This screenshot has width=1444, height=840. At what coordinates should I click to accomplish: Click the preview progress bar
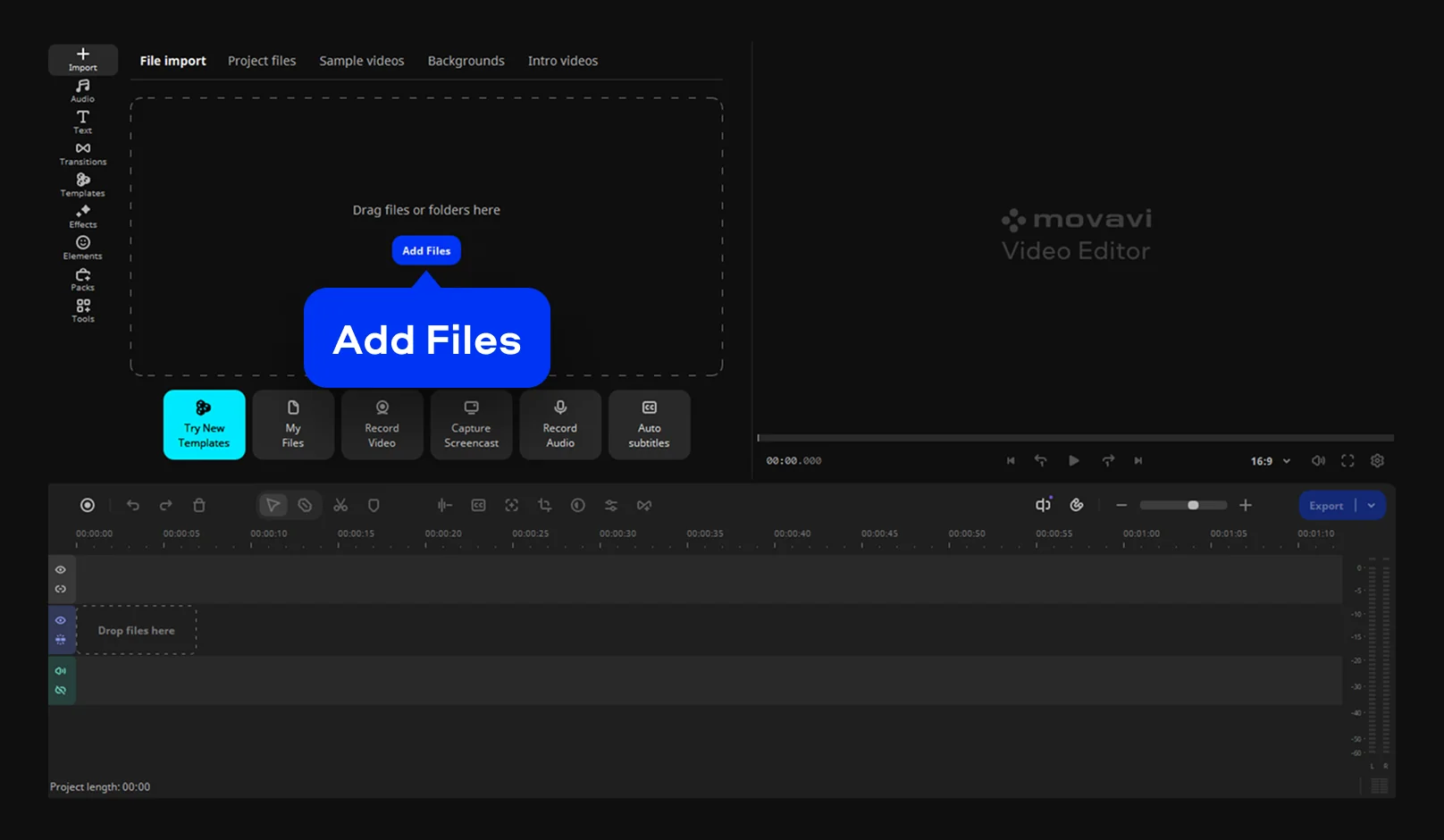[1076, 438]
